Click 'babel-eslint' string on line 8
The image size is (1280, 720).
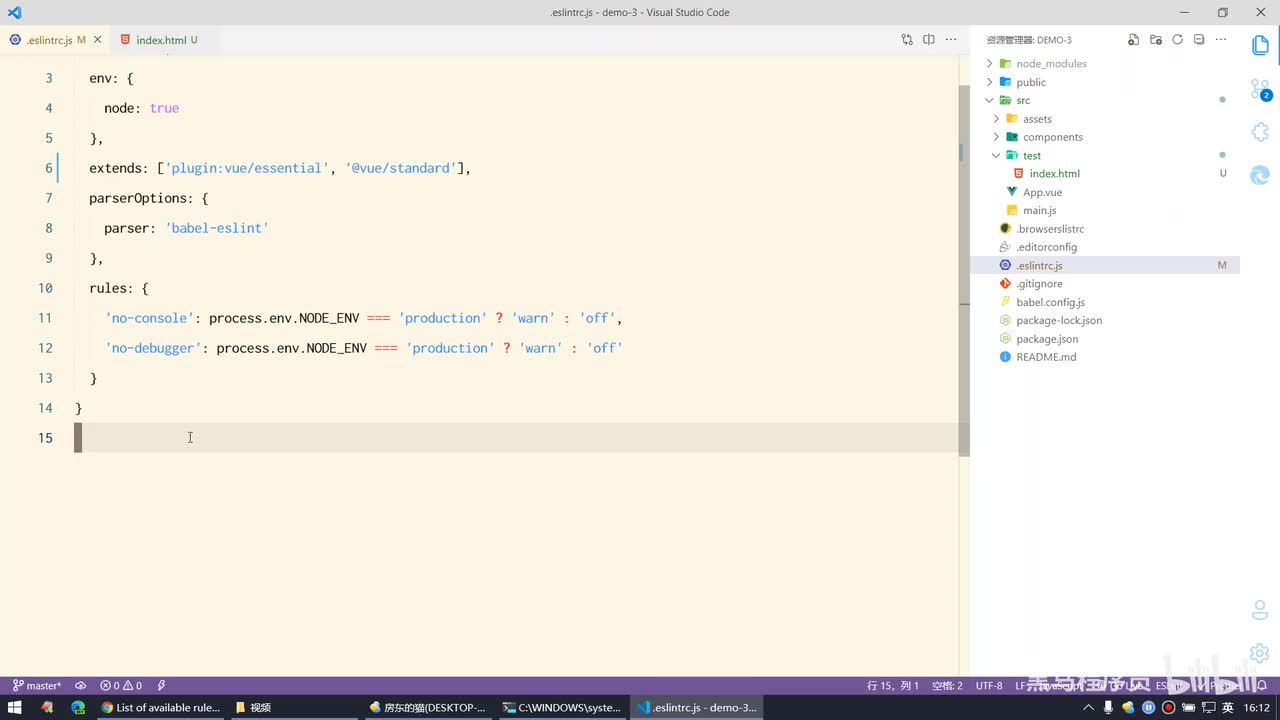click(x=216, y=228)
